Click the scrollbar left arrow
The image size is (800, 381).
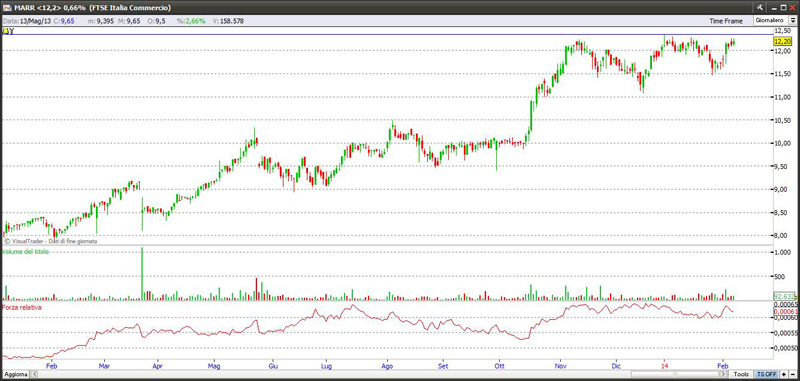click(x=34, y=375)
